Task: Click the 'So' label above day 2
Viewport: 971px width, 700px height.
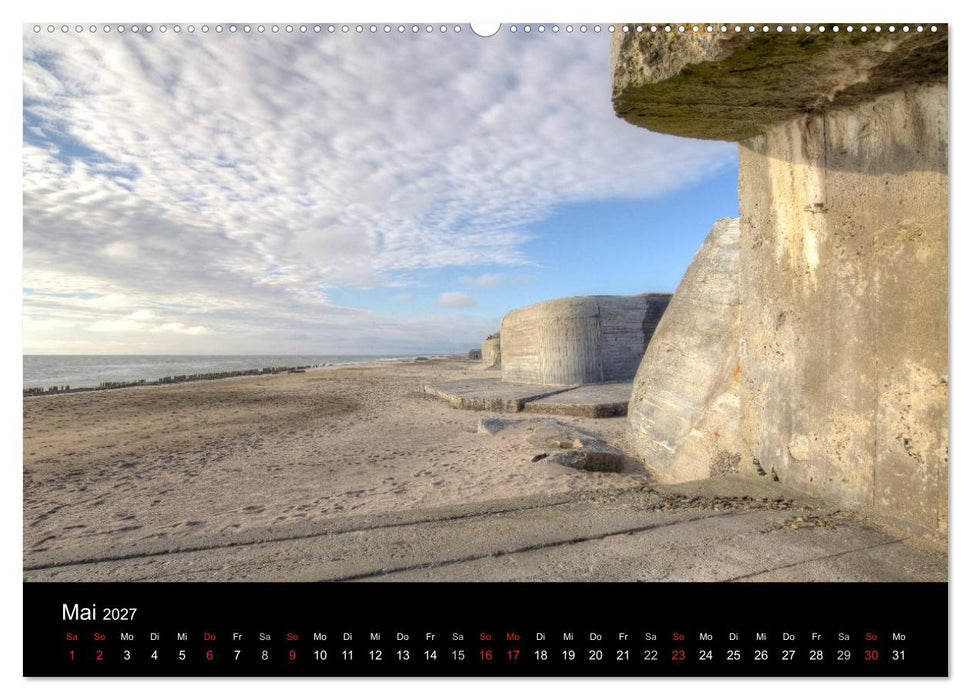Action: tap(99, 637)
